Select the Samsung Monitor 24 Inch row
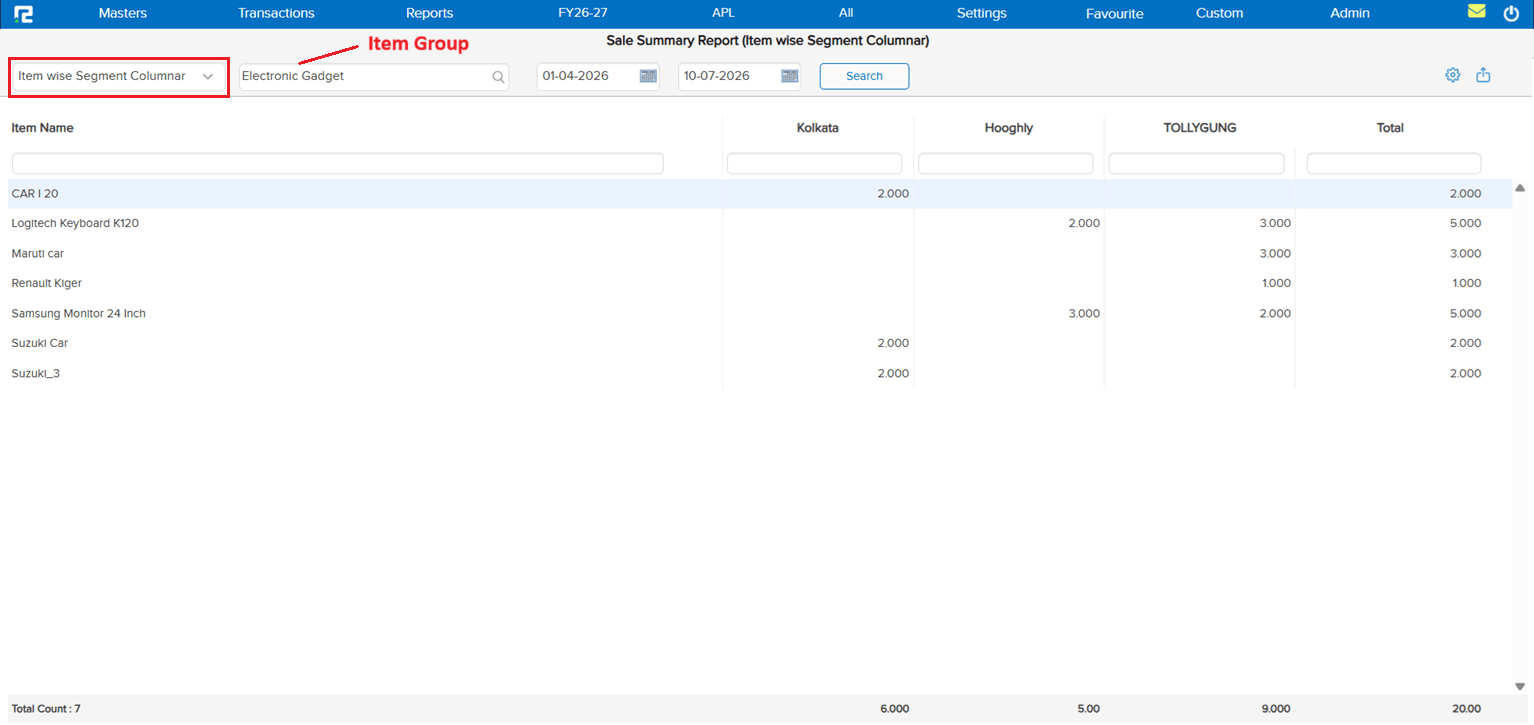Image resolution: width=1534 pixels, height=725 pixels. [x=760, y=313]
